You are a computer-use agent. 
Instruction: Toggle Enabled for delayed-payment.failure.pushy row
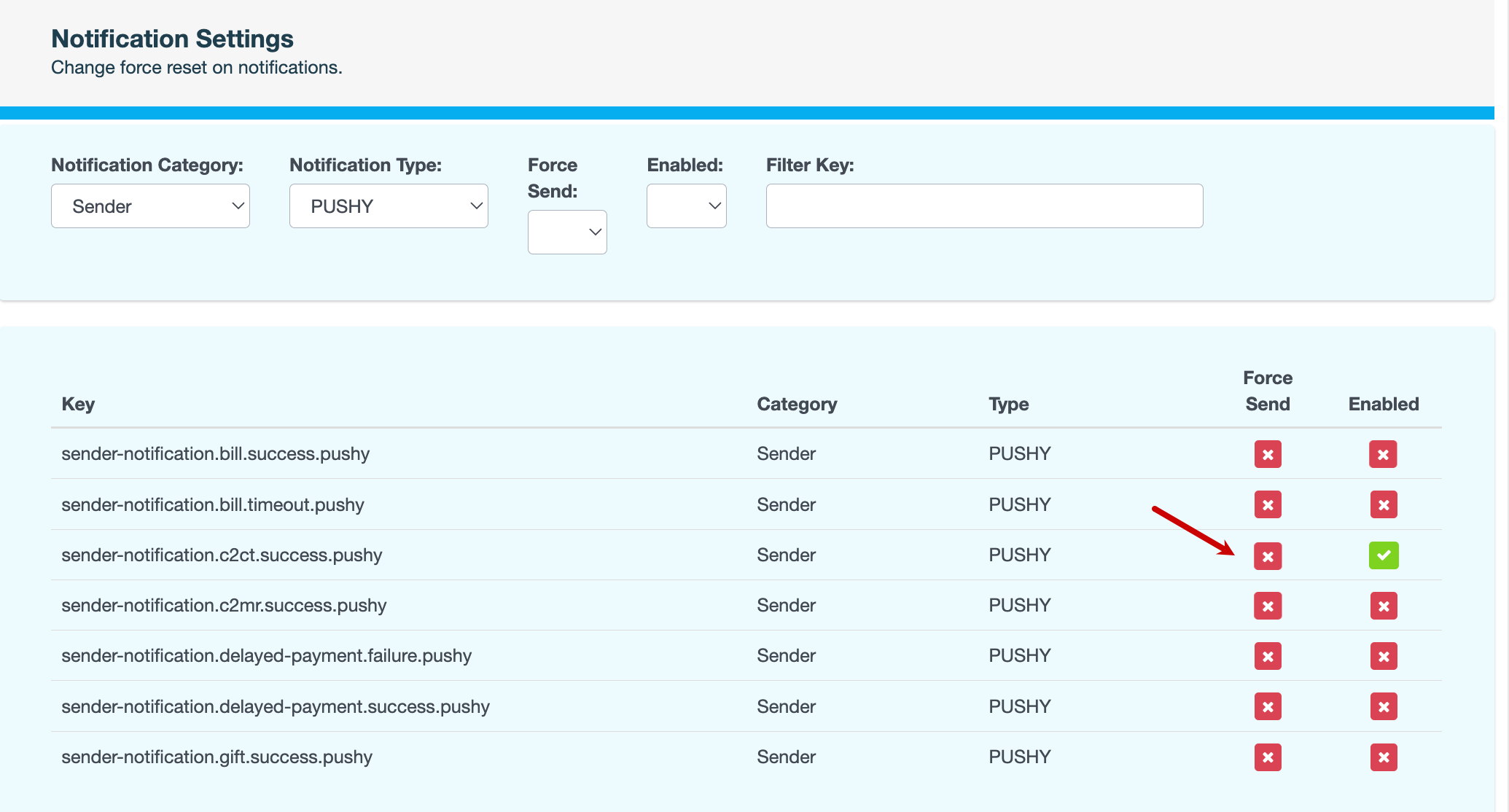coord(1383,656)
